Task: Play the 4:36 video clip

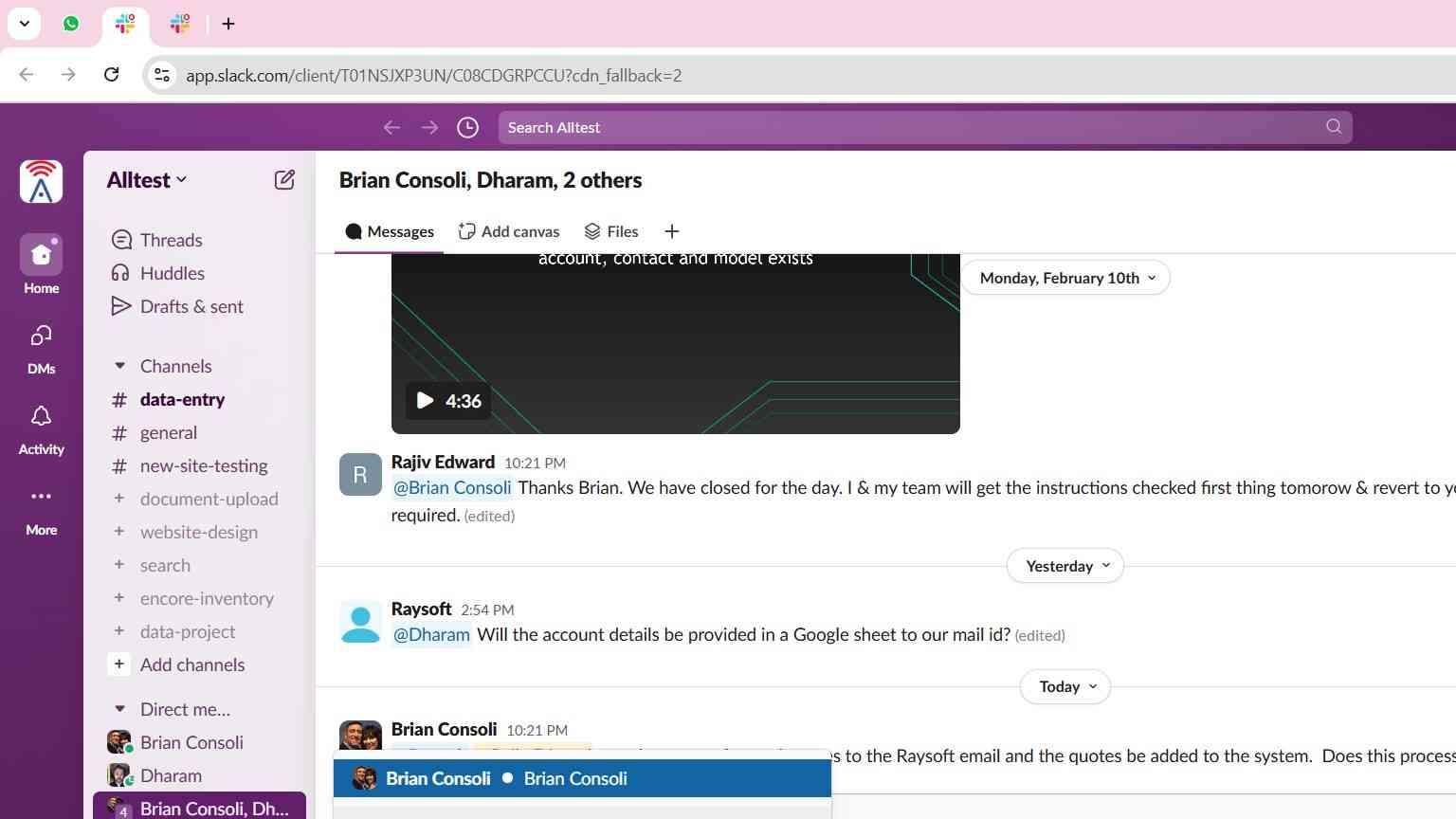Action: pos(448,401)
